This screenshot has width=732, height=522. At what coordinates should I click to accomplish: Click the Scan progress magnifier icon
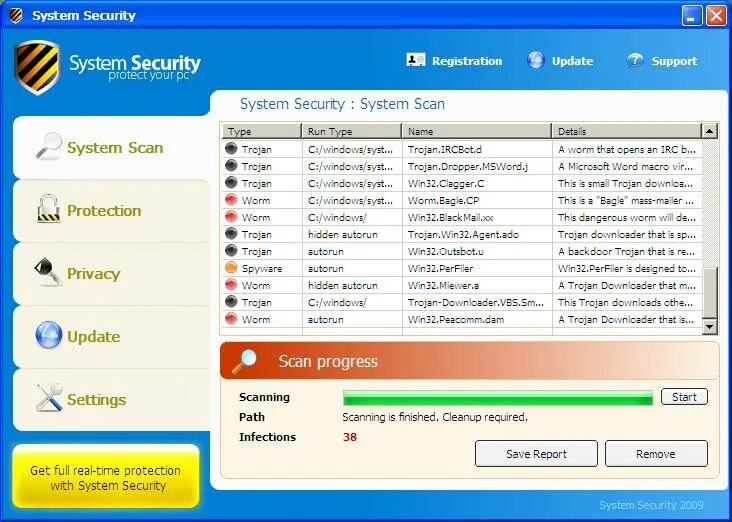pos(244,361)
